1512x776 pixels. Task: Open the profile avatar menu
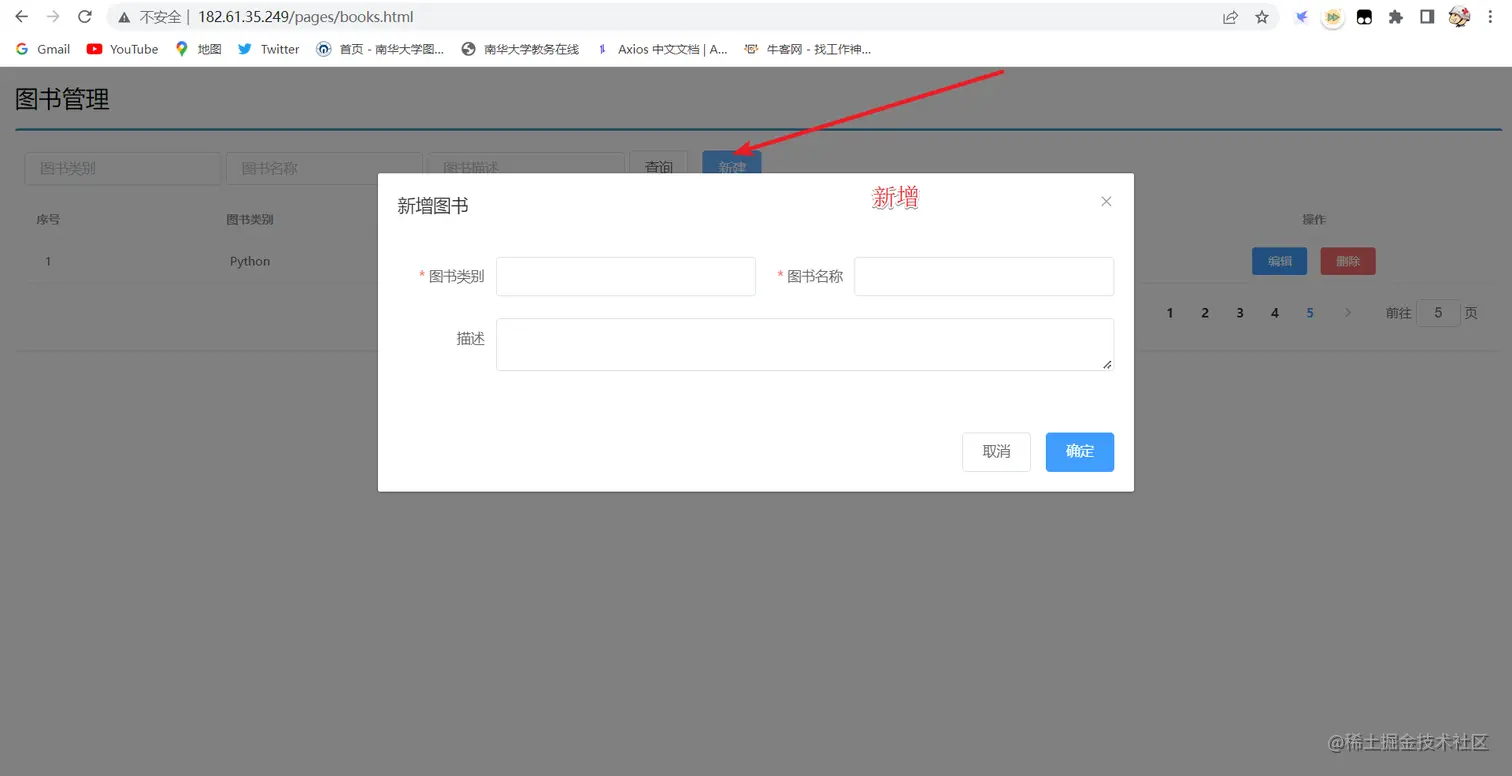pyautogui.click(x=1459, y=17)
